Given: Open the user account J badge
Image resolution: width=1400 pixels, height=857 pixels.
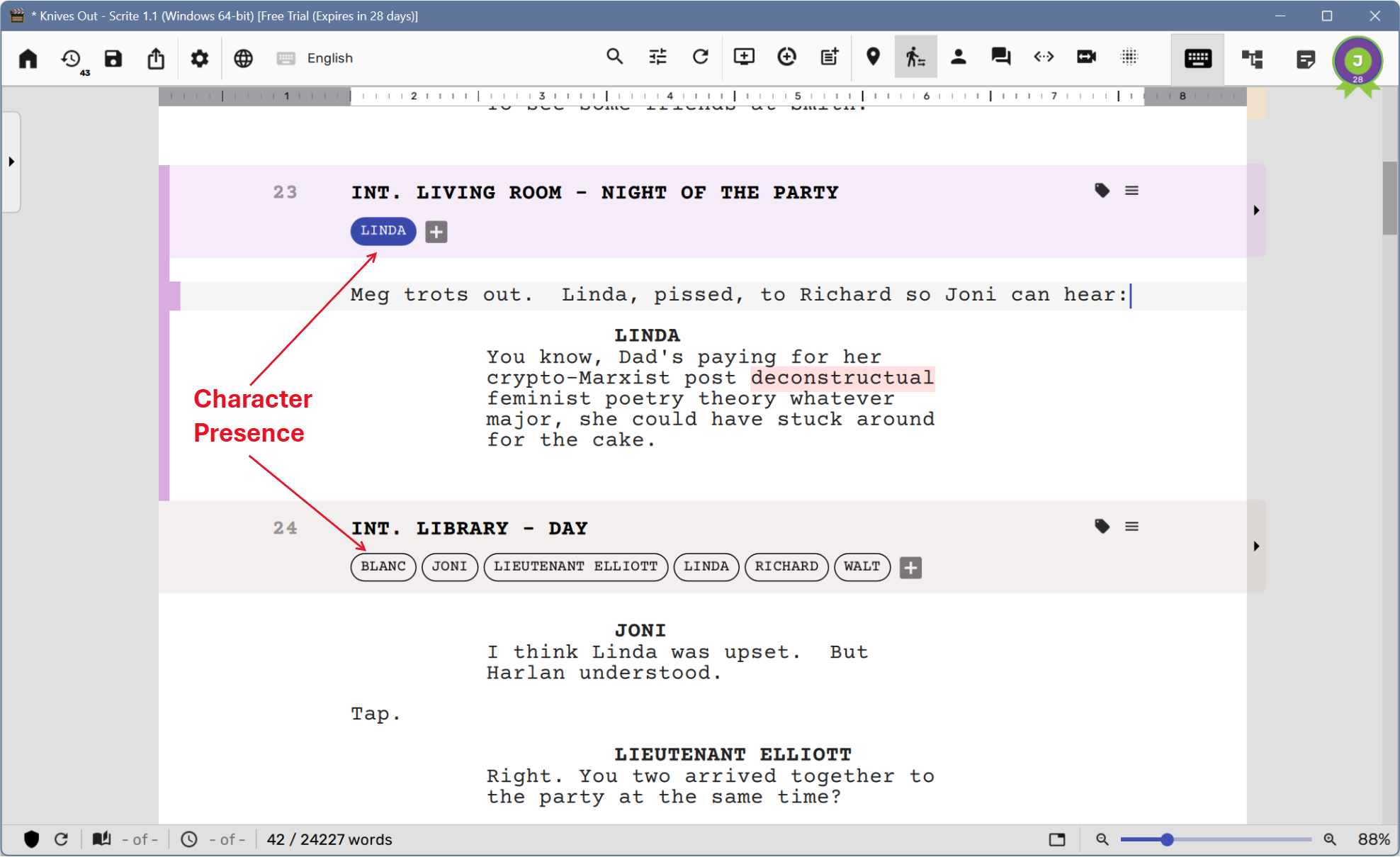Looking at the screenshot, I should point(1357,61).
